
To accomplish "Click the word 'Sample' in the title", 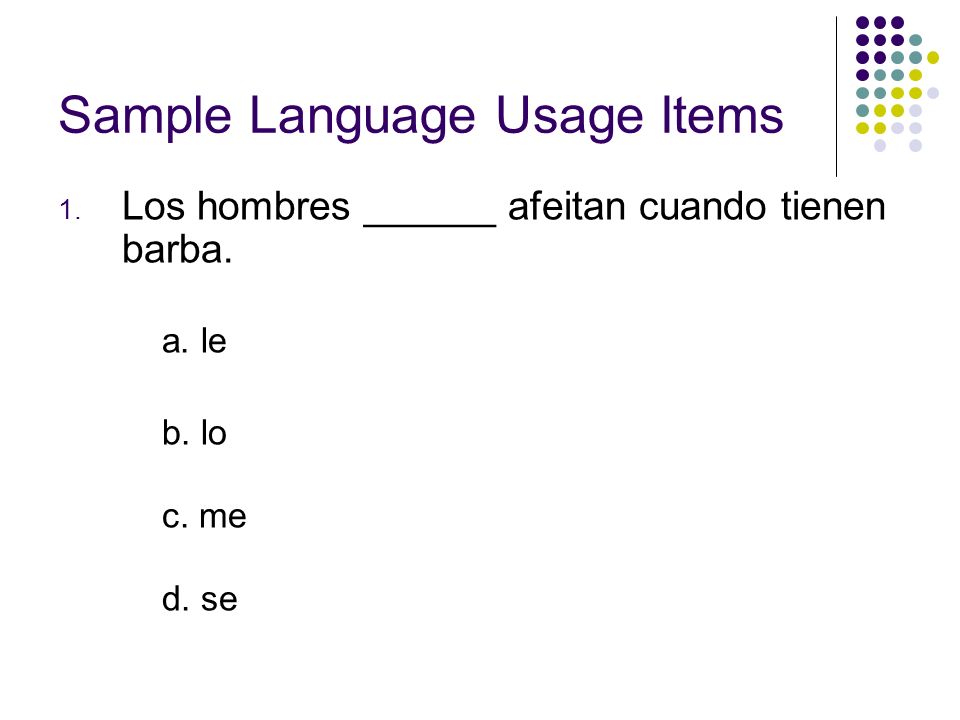I will 145,118.
